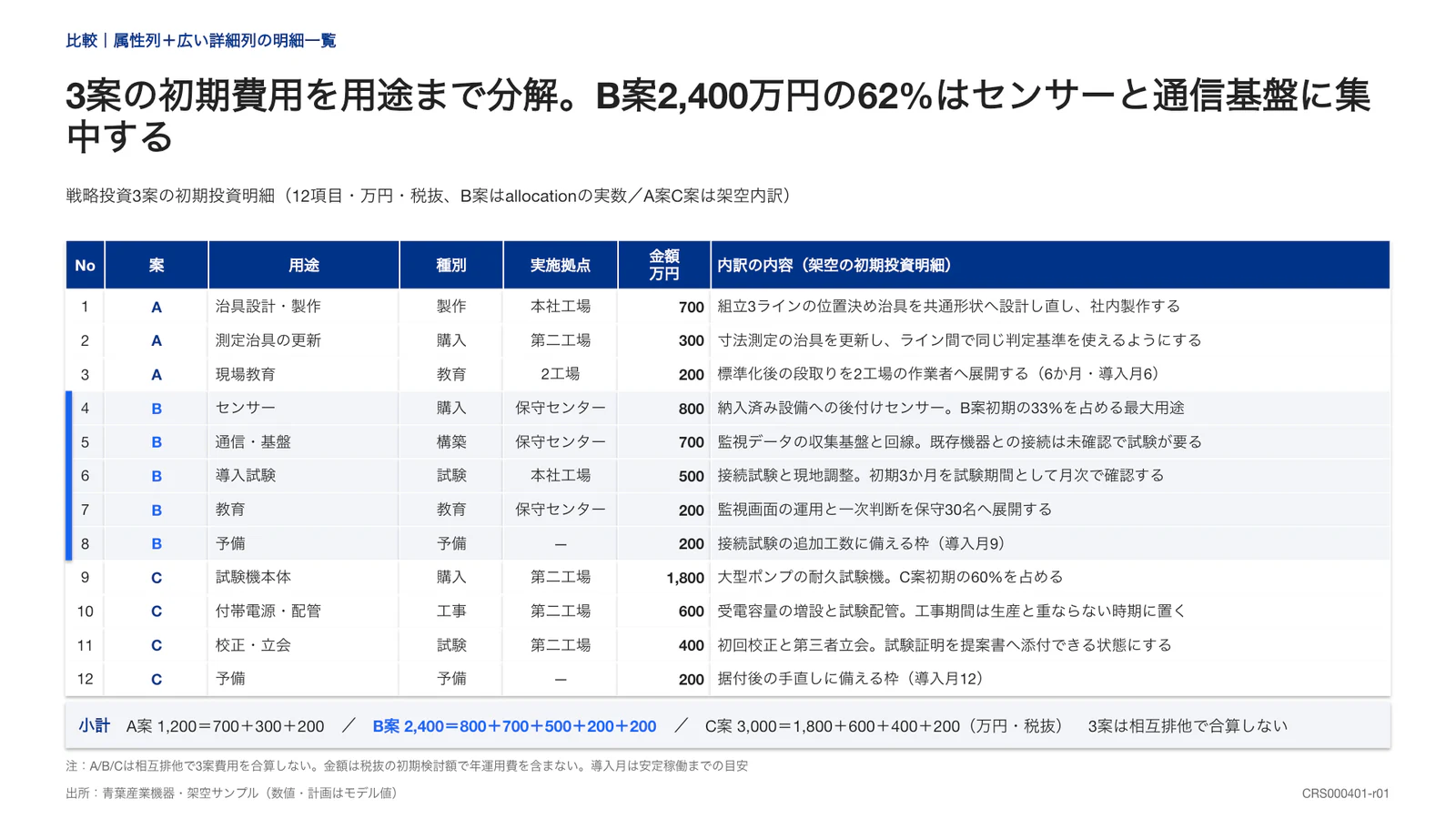Click the '出所：青葉産業機器・架空サンプル' source line
The height and width of the screenshot is (819, 1456).
tap(232, 793)
